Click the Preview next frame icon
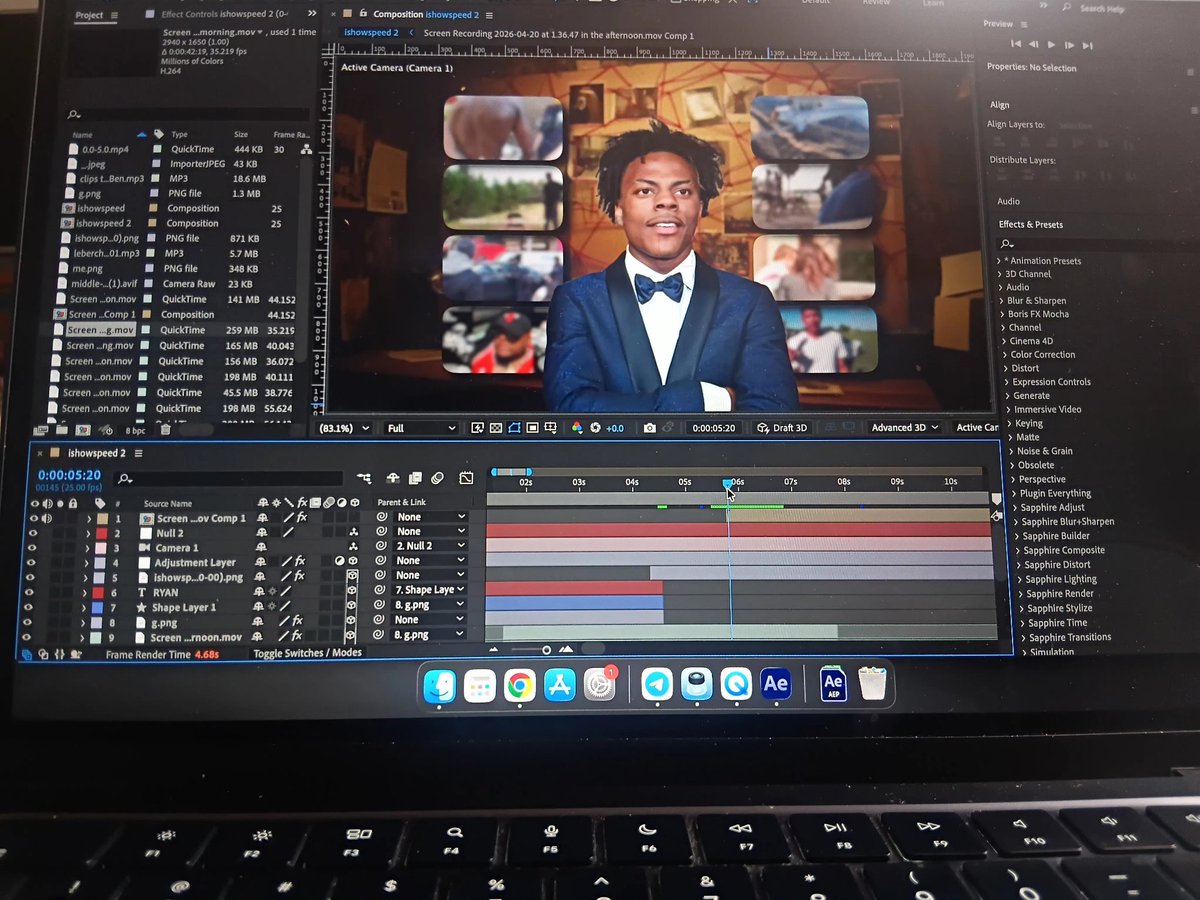1200x900 pixels. tap(1069, 44)
